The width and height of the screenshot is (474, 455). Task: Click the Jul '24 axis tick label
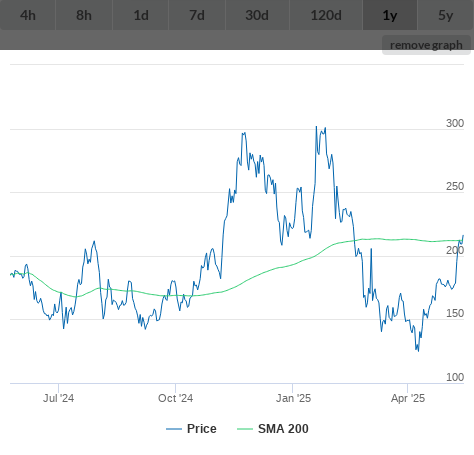click(x=58, y=398)
